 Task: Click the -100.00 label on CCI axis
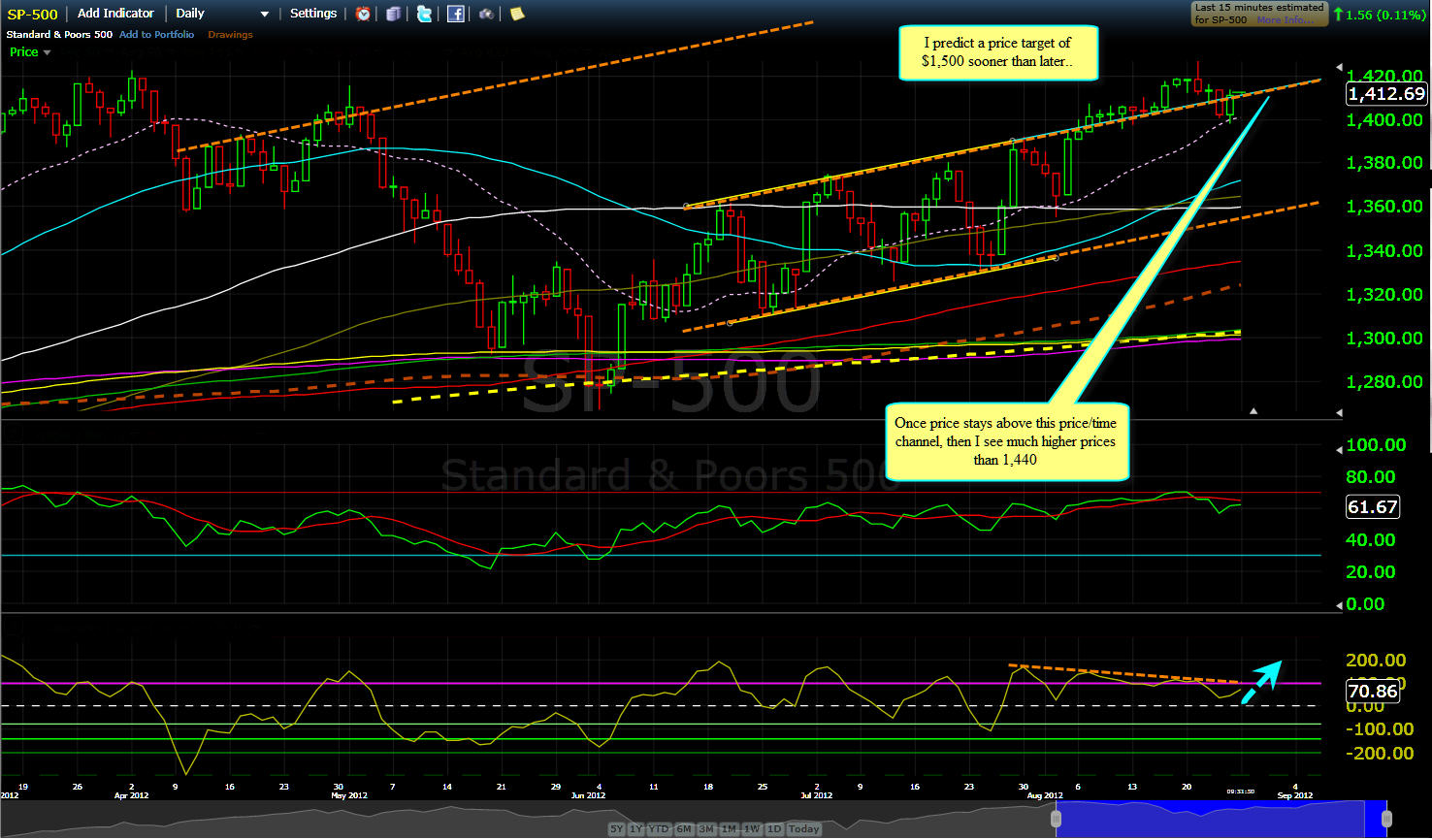click(x=1380, y=729)
